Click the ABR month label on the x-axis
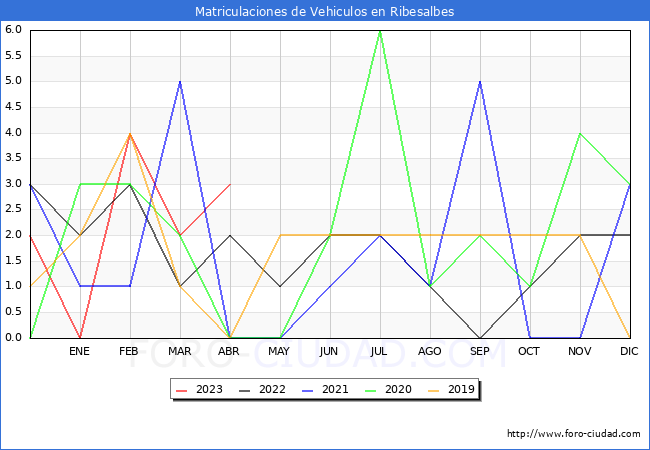This screenshot has width=650, height=450. 229,351
